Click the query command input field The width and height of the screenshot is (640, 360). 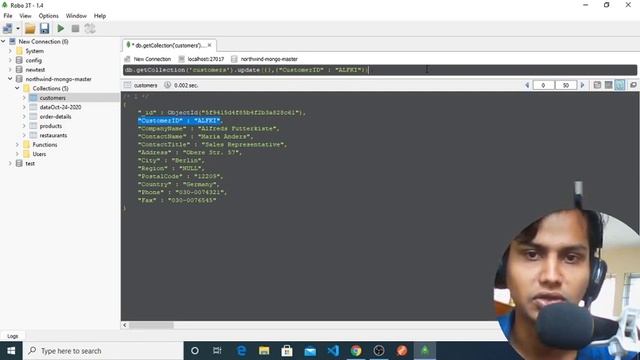pyautogui.click(x=380, y=70)
